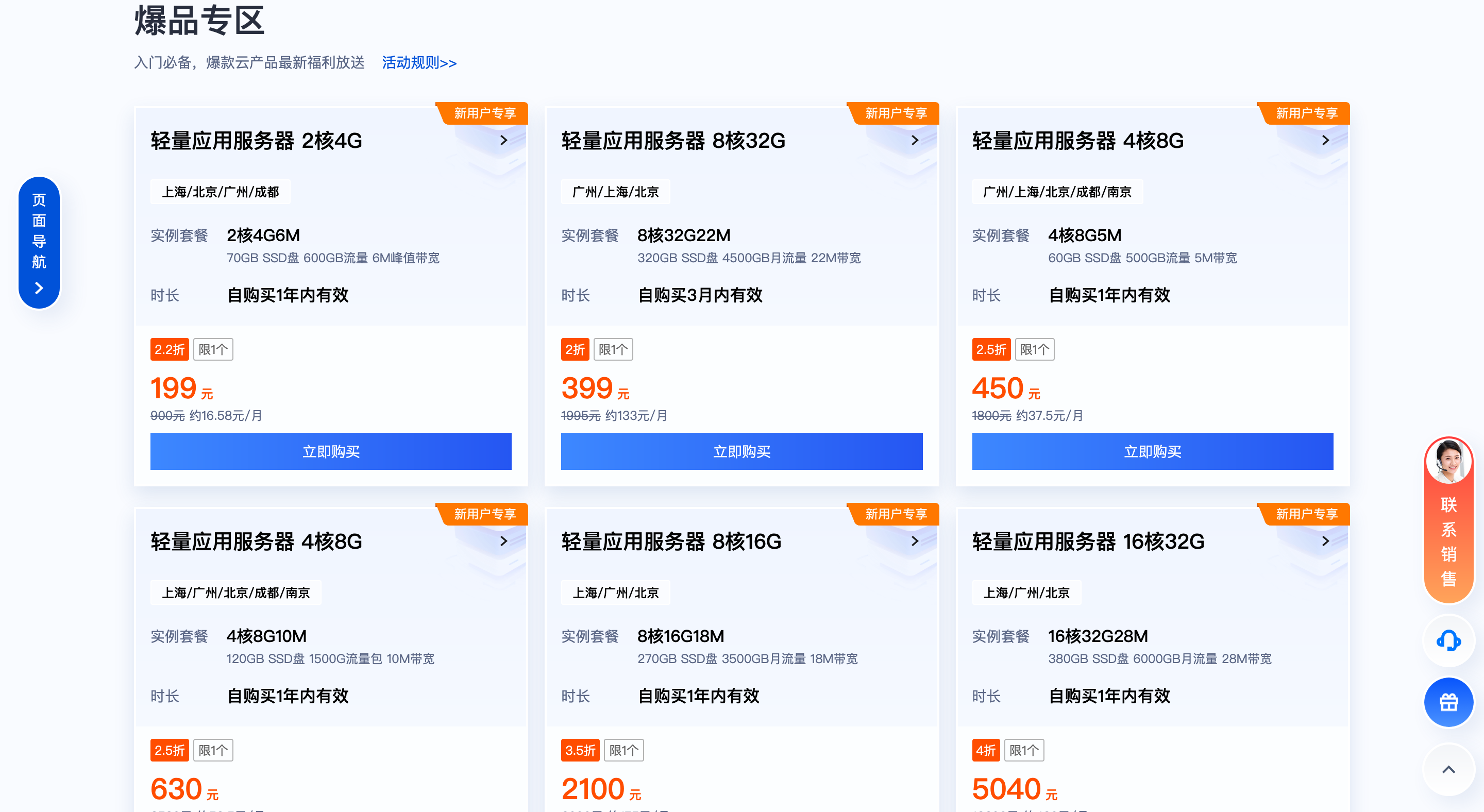Open the chevron on the 630元 4核8G card
The height and width of the screenshot is (812, 1484).
(503, 541)
